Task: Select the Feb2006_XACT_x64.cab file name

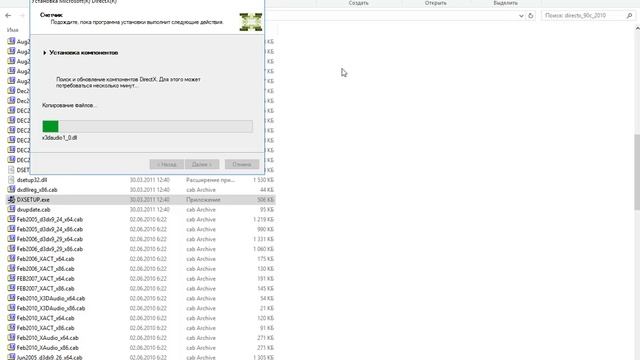Action: (45, 259)
